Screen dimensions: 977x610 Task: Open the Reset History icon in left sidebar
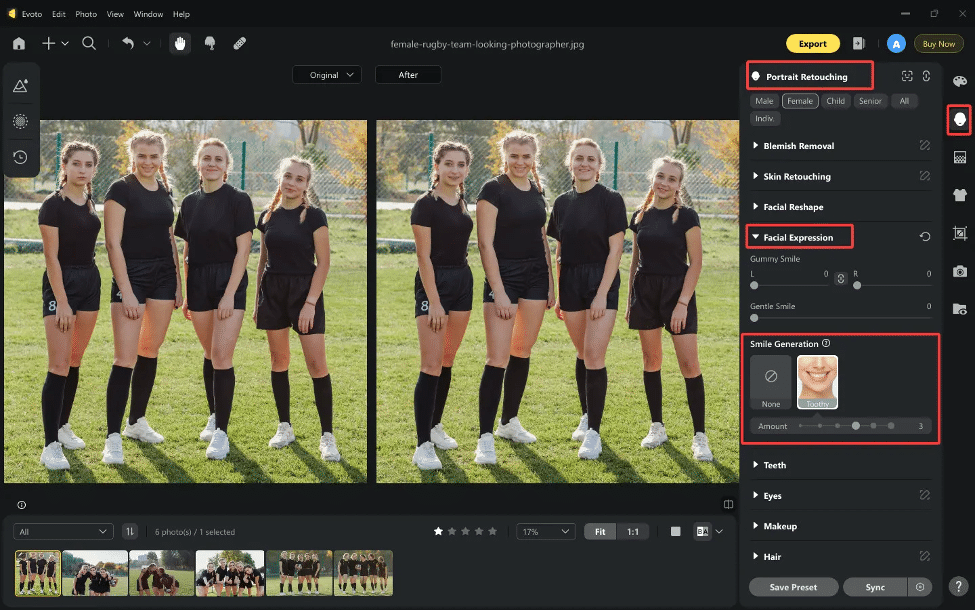coord(21,157)
